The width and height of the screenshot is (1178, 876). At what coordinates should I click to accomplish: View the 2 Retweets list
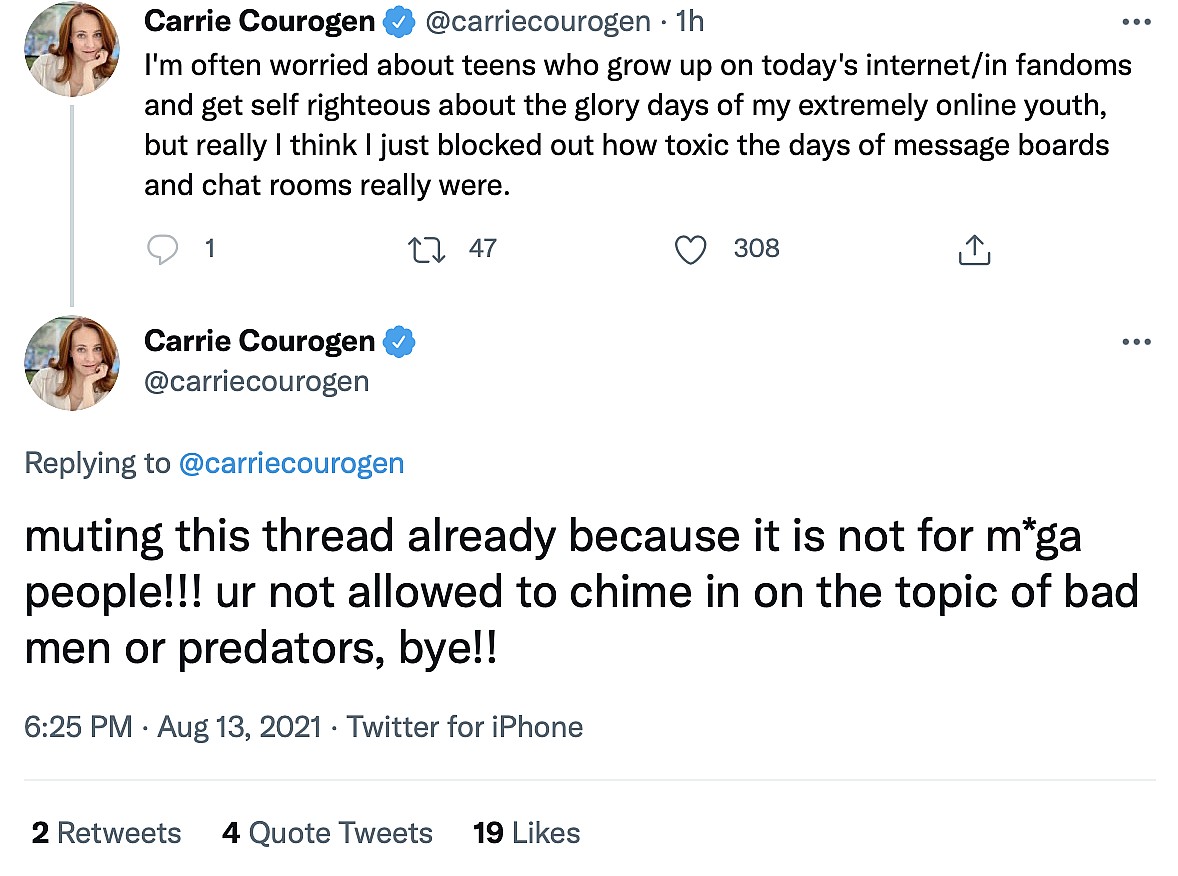pos(106,833)
